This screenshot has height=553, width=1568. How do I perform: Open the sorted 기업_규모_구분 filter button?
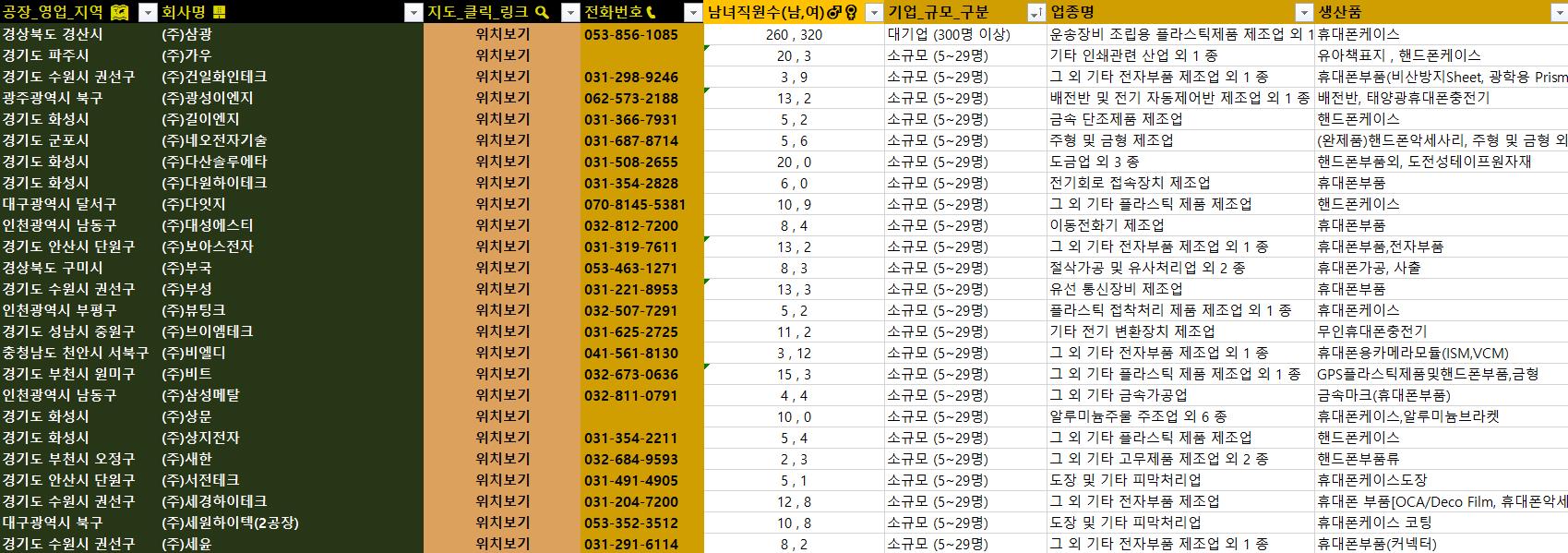coord(1035,12)
